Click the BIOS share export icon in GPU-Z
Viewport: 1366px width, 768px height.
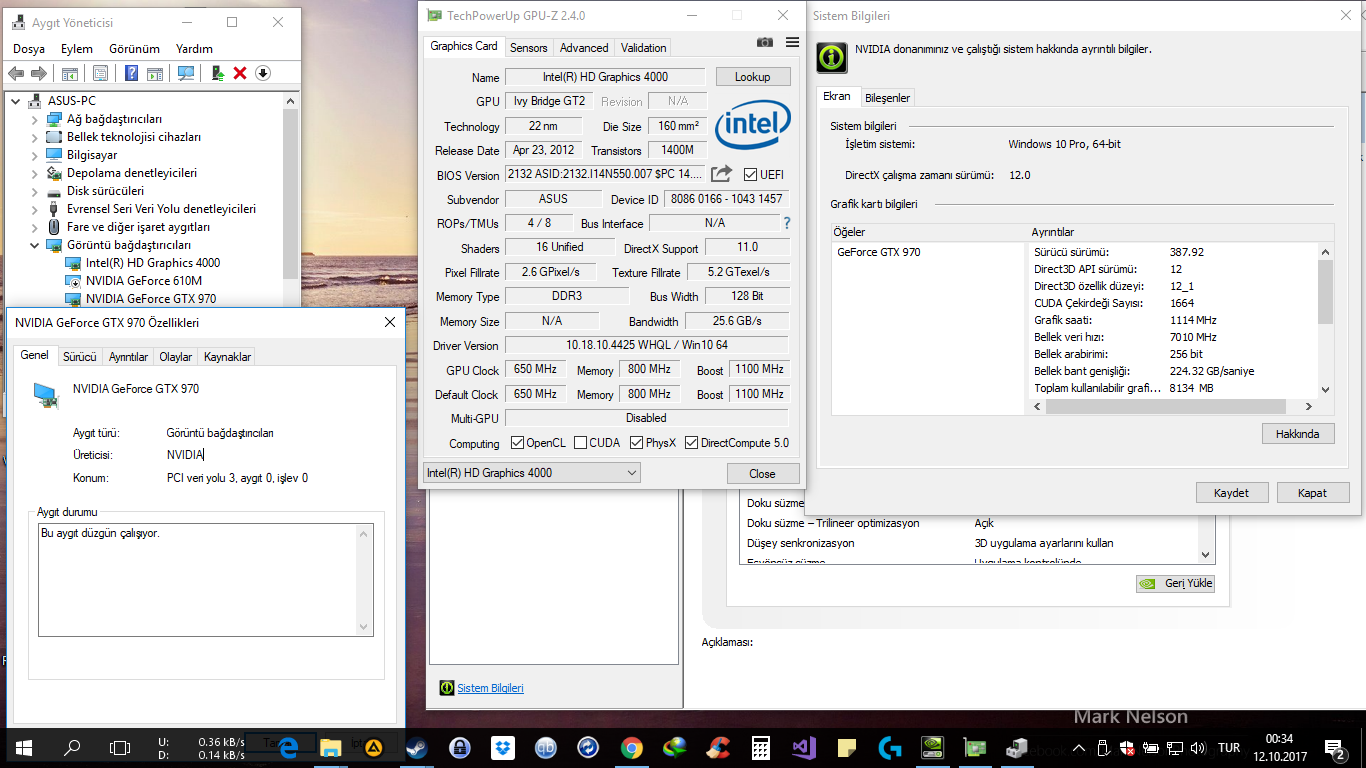tap(721, 174)
